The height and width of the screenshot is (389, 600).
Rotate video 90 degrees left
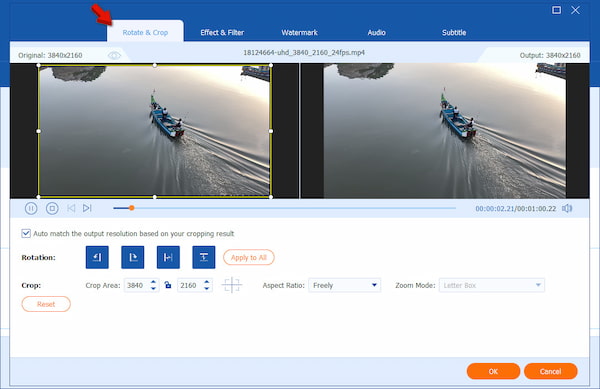tap(97, 257)
